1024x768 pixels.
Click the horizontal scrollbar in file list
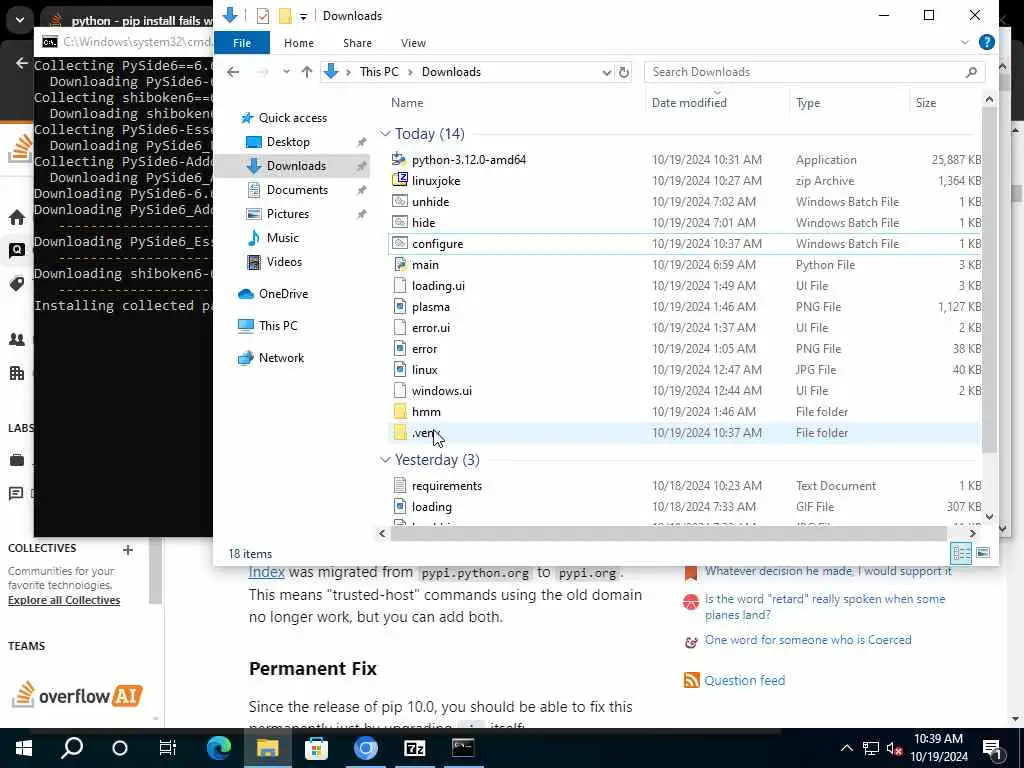coord(669,534)
